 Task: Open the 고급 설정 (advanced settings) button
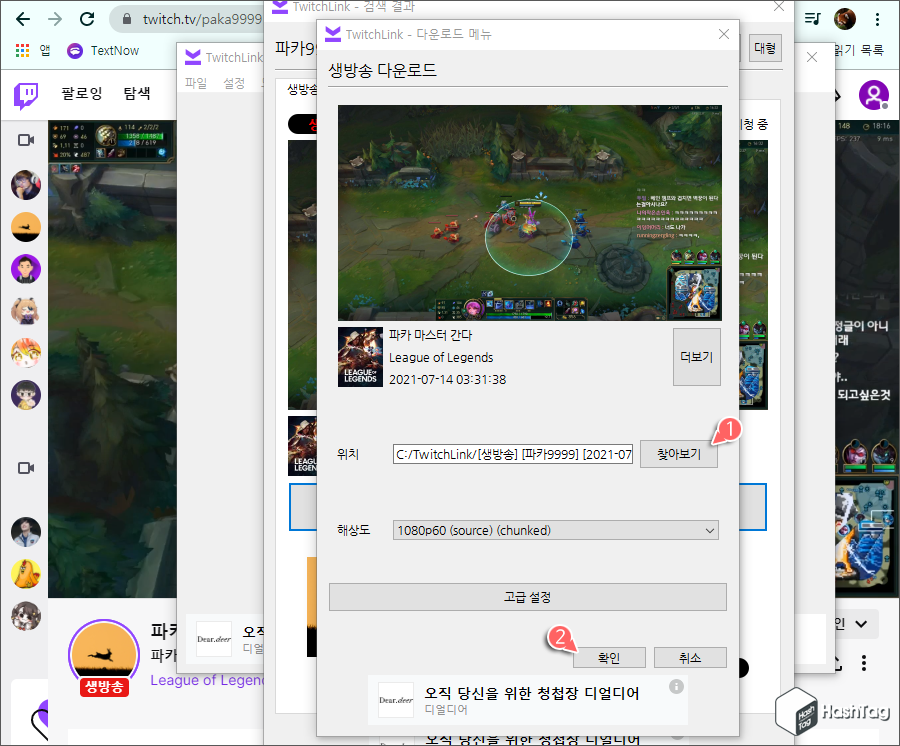527,597
